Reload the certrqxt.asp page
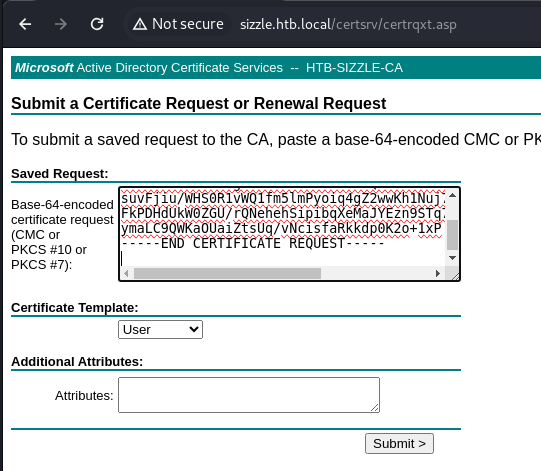The image size is (541, 471). click(97, 24)
